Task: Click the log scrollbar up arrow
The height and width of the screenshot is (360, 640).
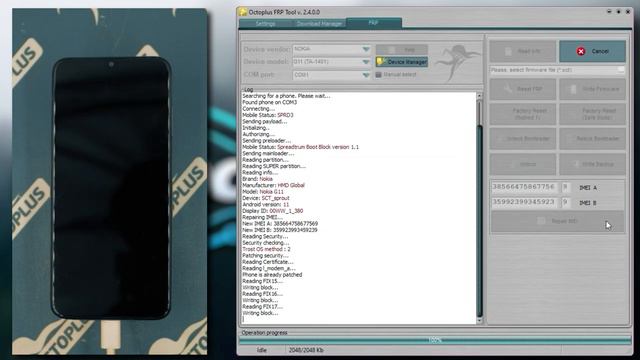Action: pyautogui.click(x=480, y=96)
